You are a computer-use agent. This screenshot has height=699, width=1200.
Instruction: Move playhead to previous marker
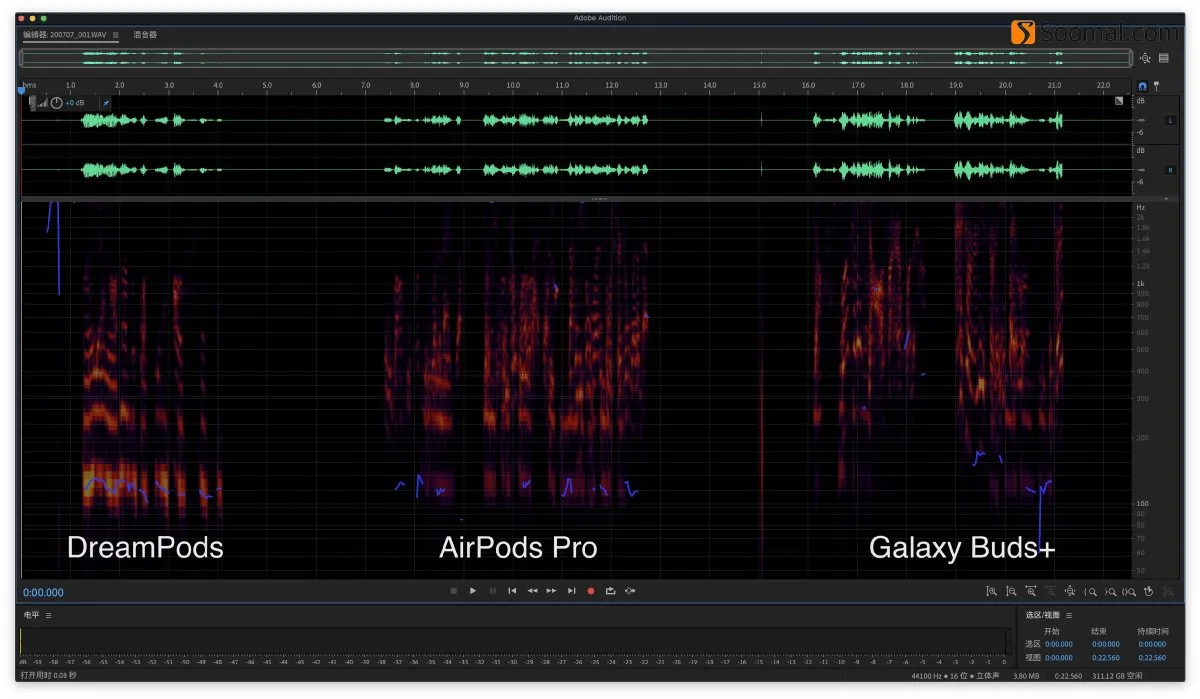click(x=512, y=591)
